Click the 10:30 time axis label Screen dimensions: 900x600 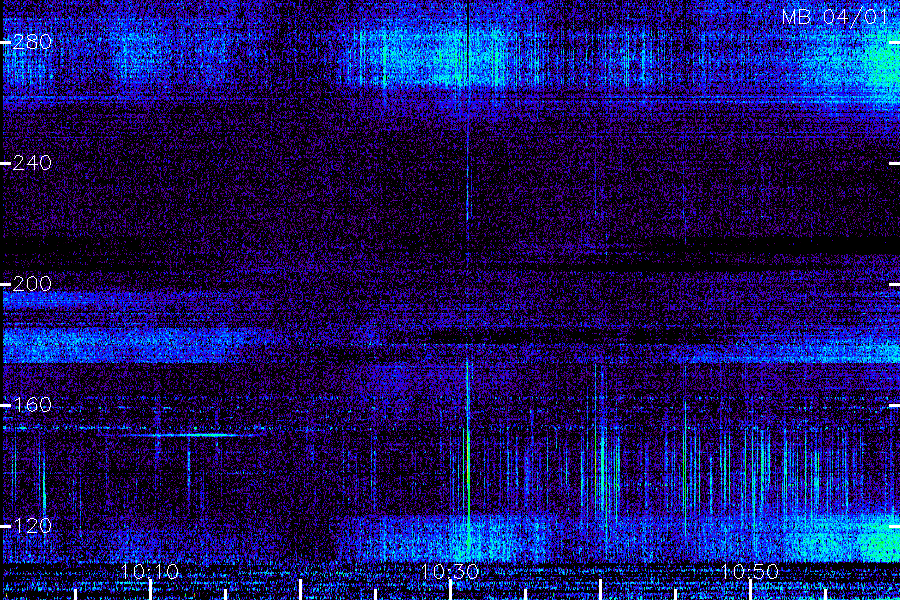pyautogui.click(x=449, y=572)
